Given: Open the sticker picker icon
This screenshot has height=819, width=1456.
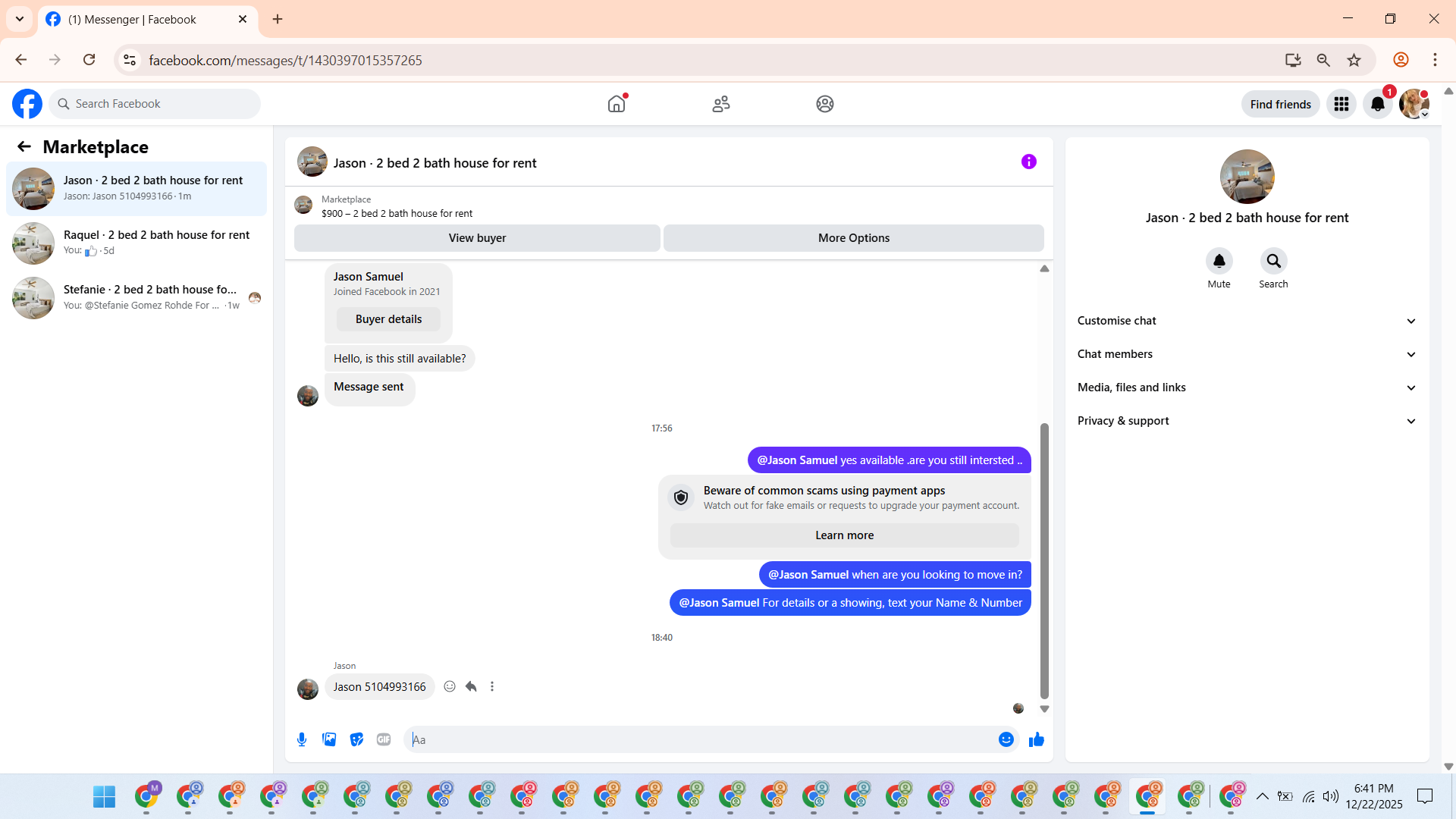Looking at the screenshot, I should (356, 739).
